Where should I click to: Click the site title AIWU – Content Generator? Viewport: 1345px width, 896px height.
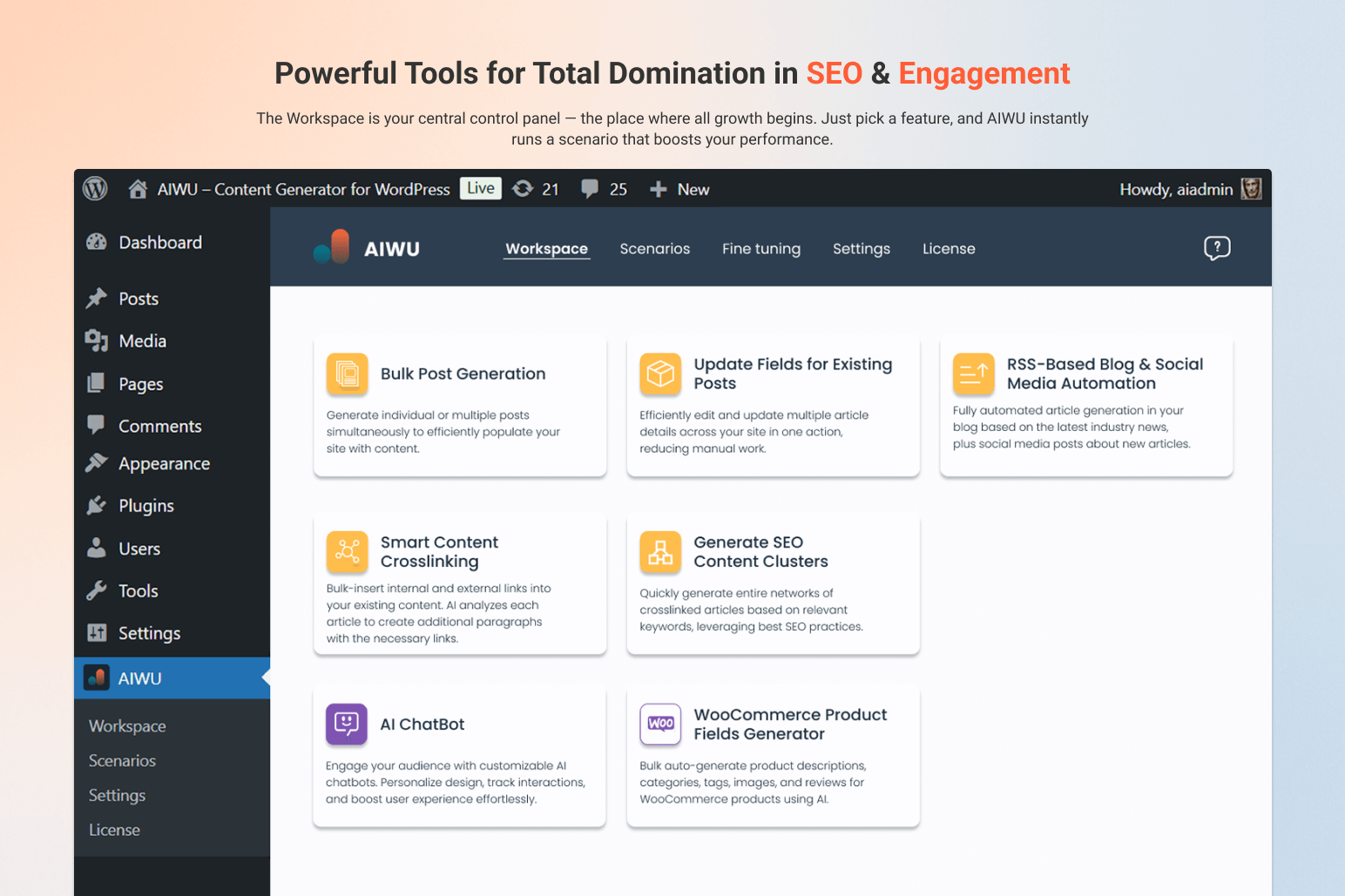303,189
